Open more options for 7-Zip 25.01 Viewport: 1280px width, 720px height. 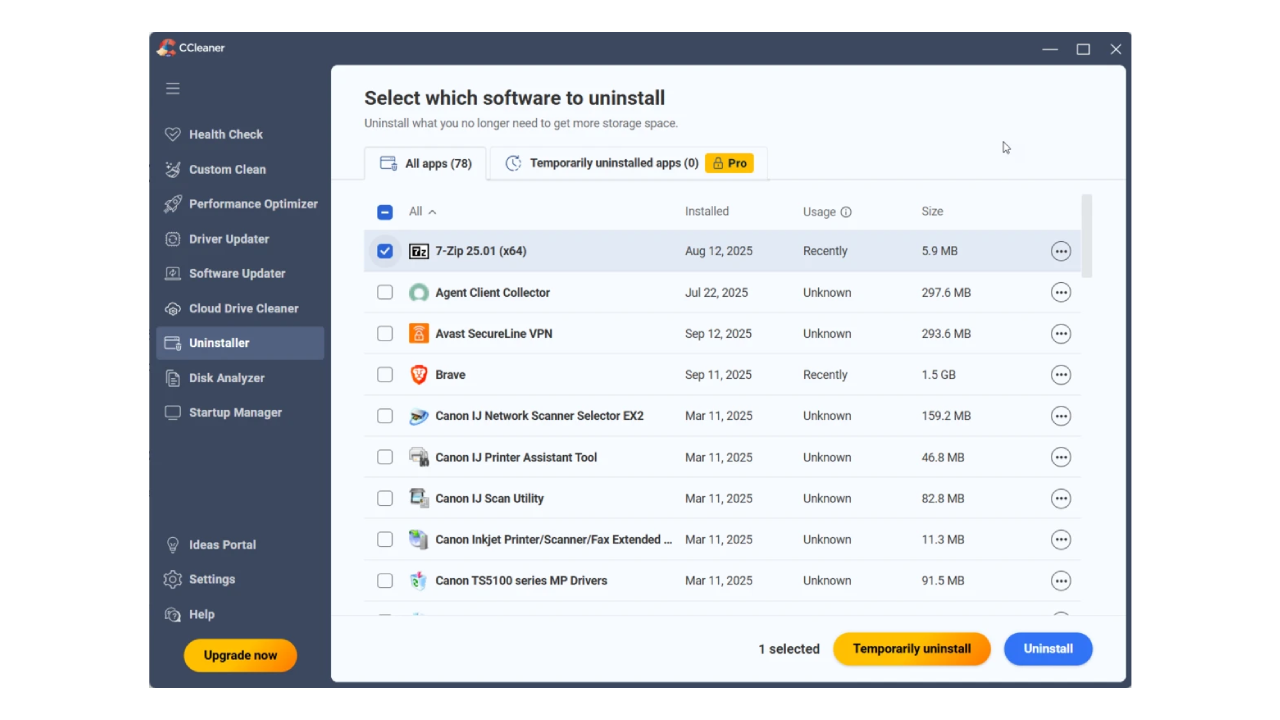pos(1061,251)
